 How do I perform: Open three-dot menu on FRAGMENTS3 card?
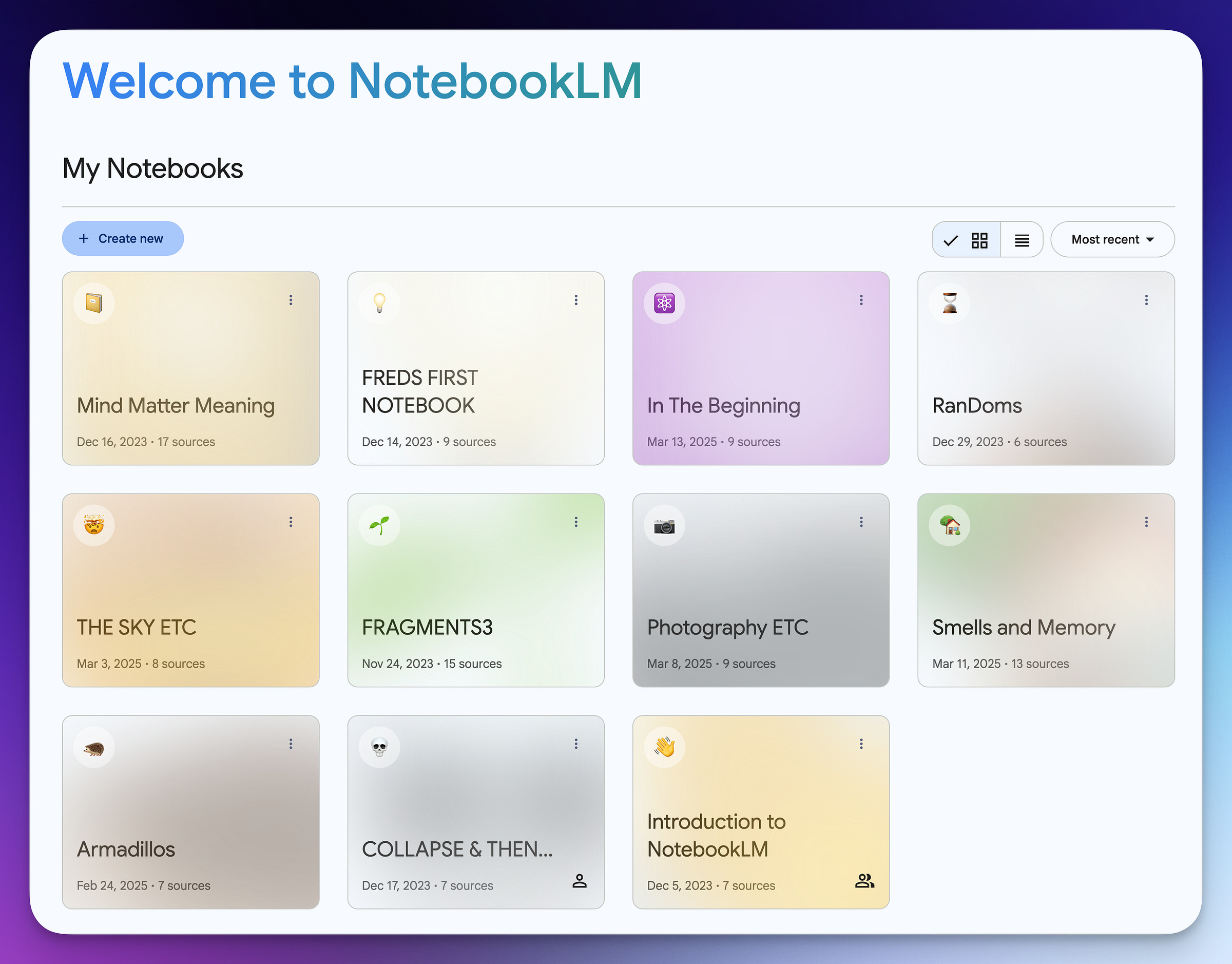[576, 522]
